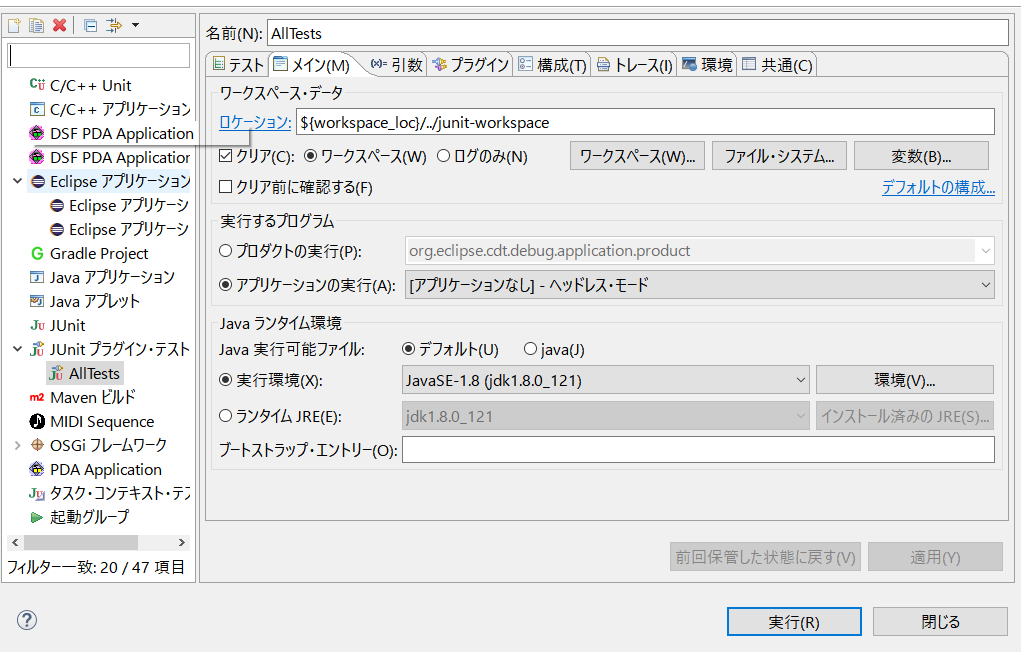Switch to the 共通(C) tab

(x=777, y=65)
